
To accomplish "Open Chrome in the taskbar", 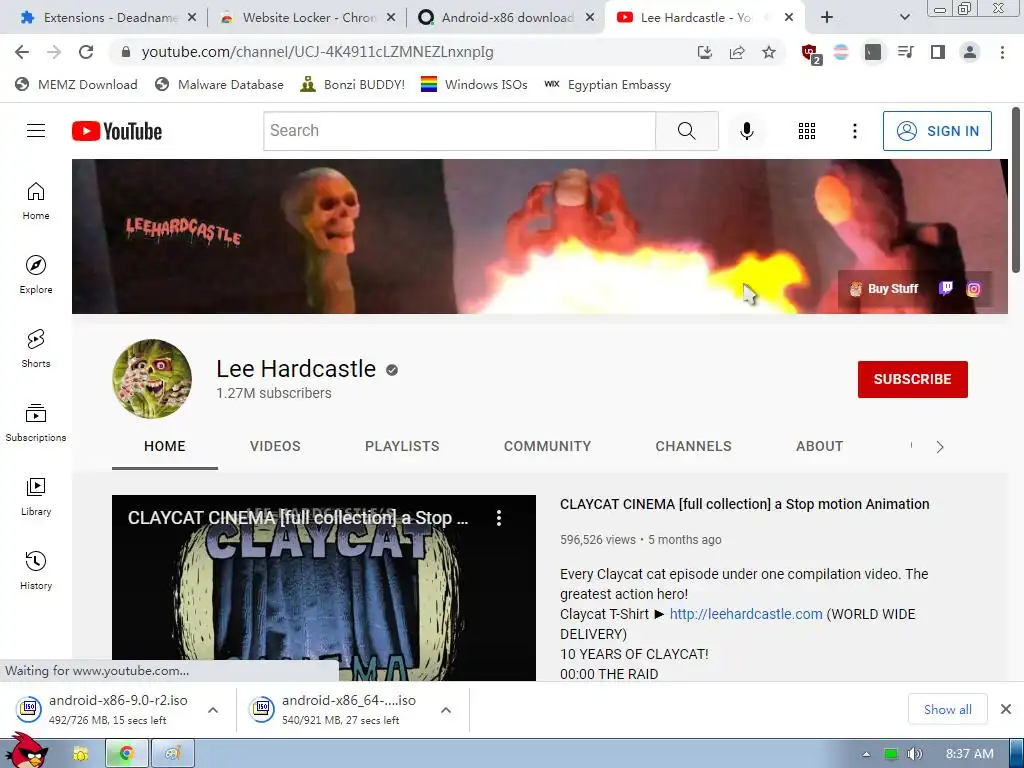I will coord(127,754).
